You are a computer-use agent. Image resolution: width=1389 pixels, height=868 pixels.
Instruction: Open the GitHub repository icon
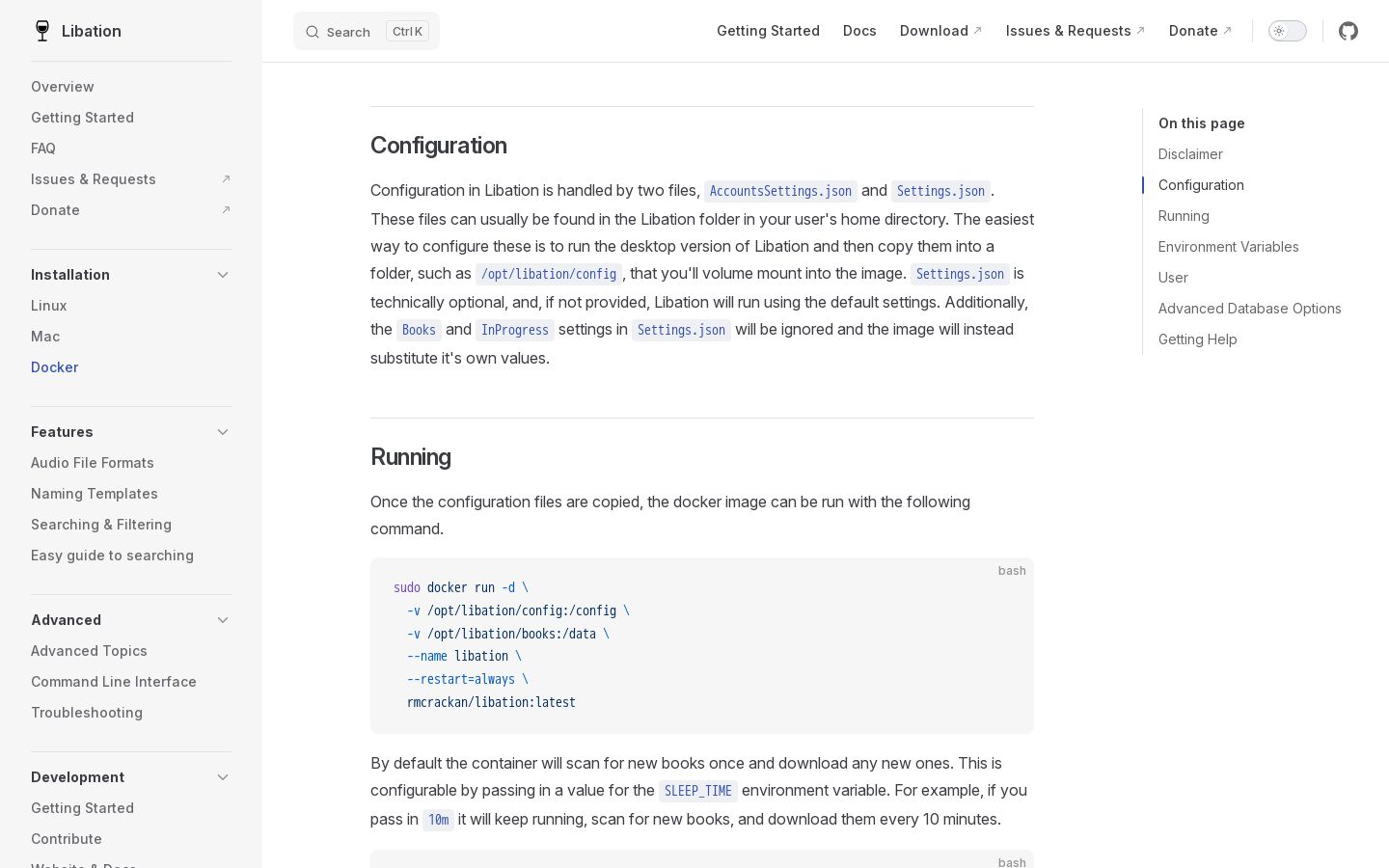click(1348, 31)
